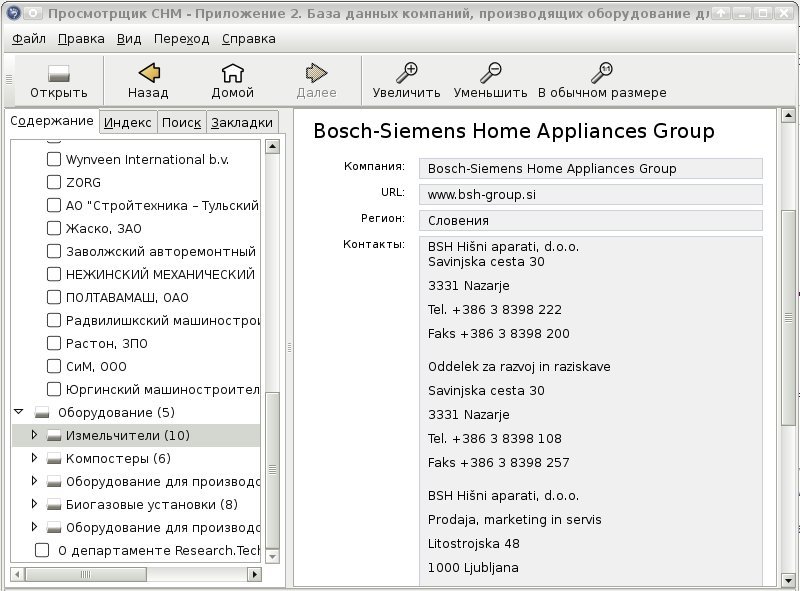Select the Содержание tab
800x591 pixels.
[52, 121]
